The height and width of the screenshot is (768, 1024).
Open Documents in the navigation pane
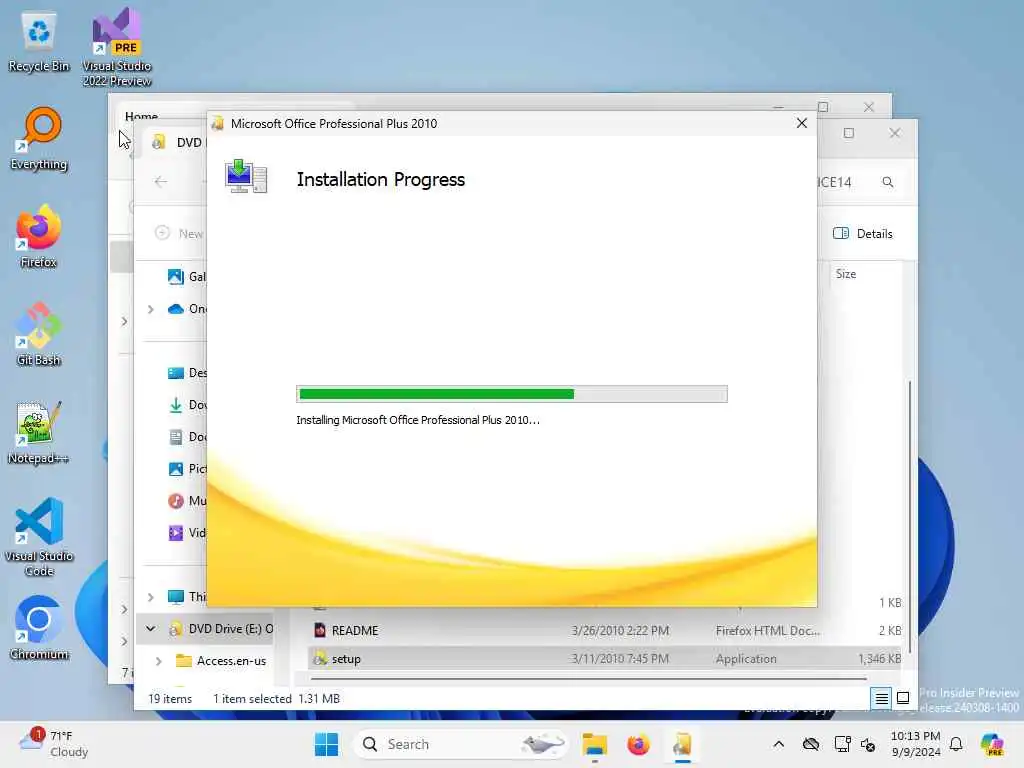pos(187,437)
